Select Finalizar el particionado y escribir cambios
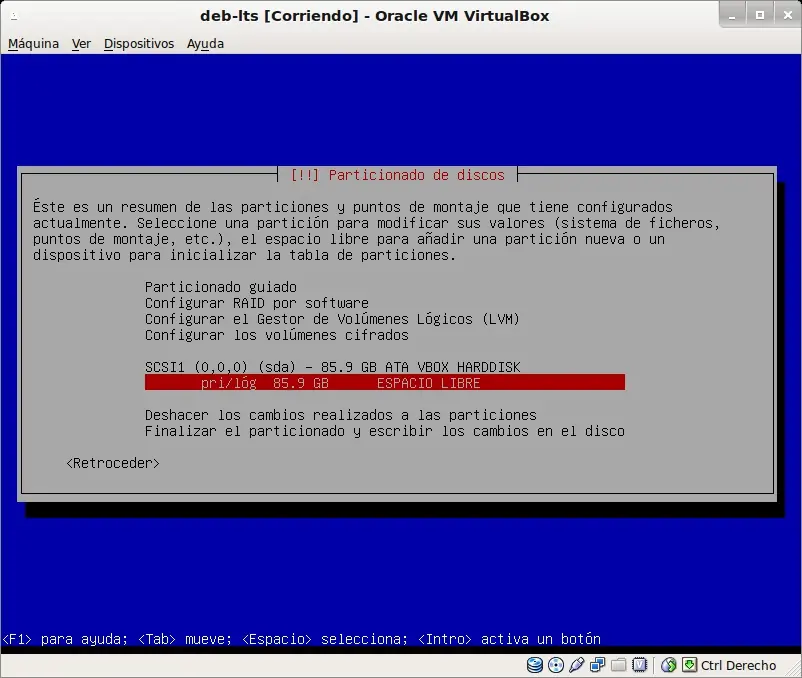This screenshot has height=678, width=802. (x=385, y=431)
